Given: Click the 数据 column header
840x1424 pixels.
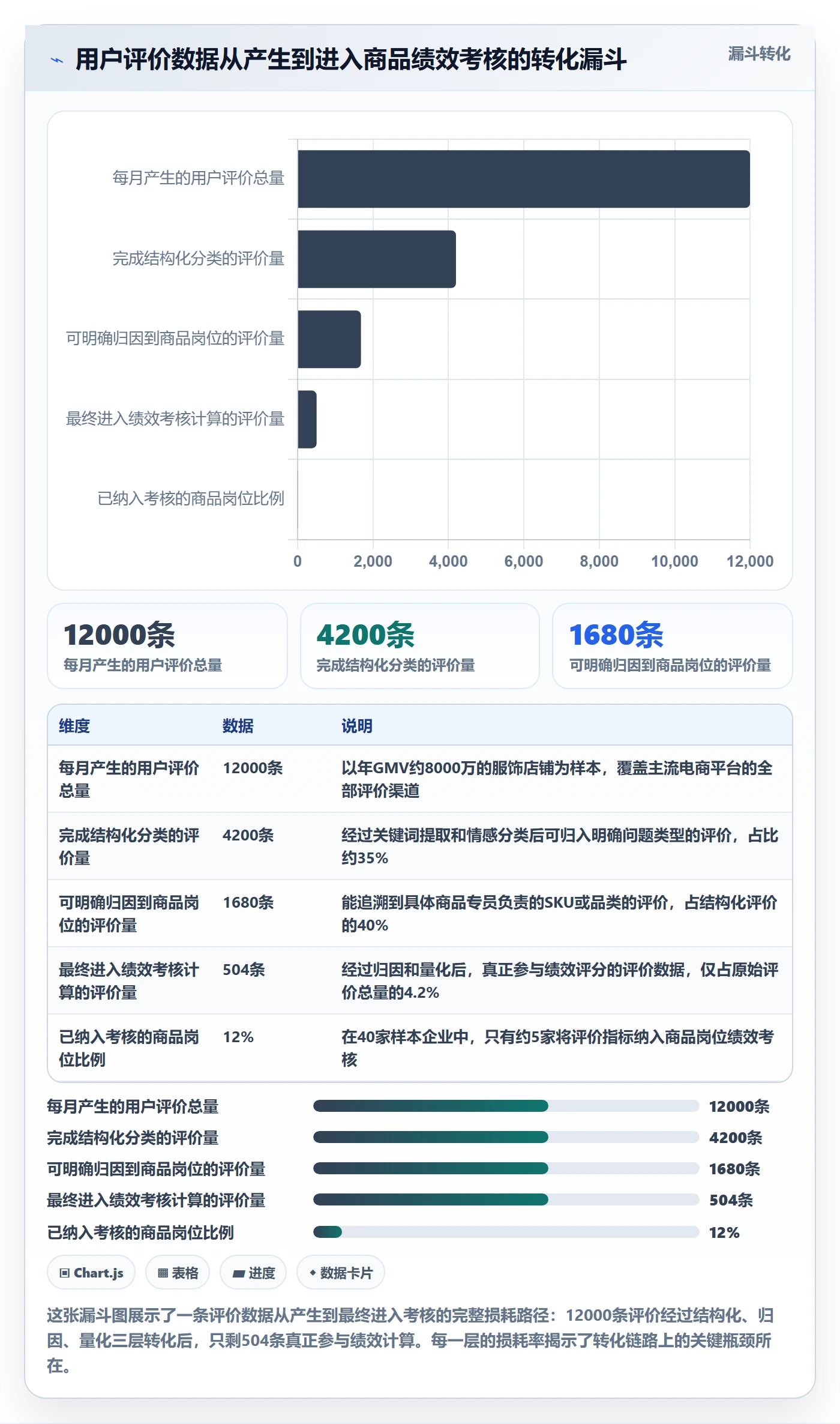Looking at the screenshot, I should point(238,726).
